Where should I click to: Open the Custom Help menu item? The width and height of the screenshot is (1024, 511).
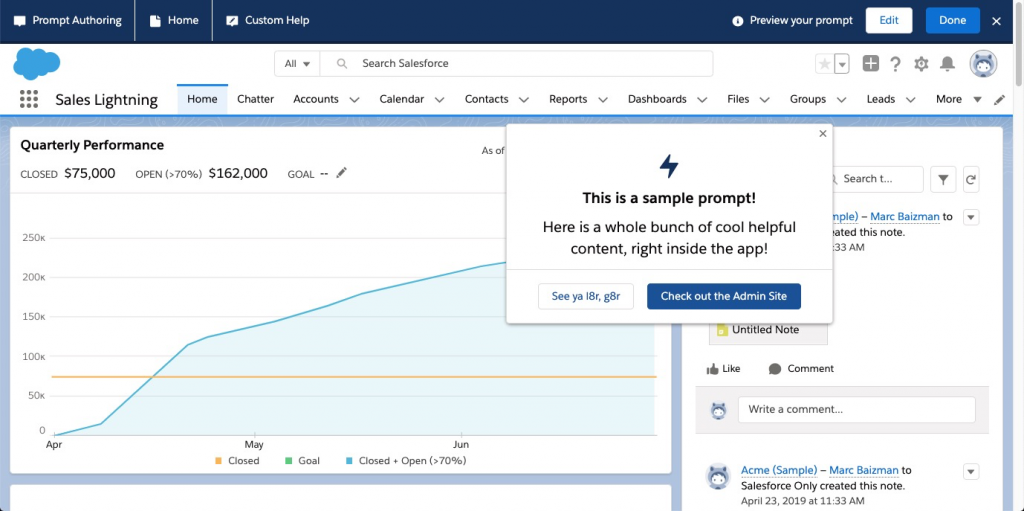tap(267, 20)
